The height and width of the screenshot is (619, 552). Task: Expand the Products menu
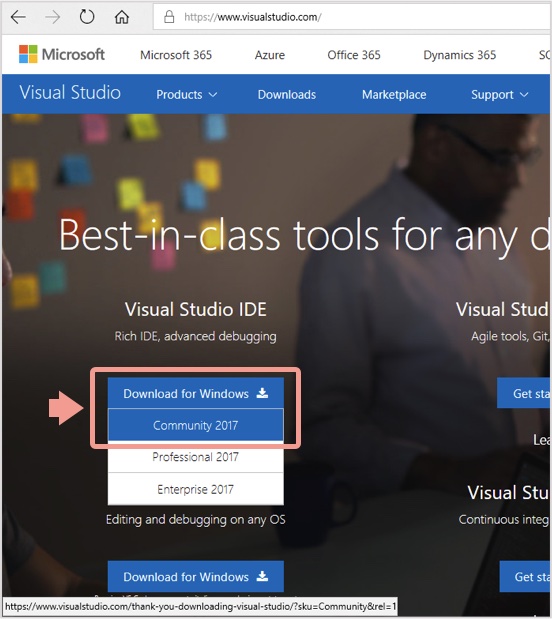click(187, 94)
